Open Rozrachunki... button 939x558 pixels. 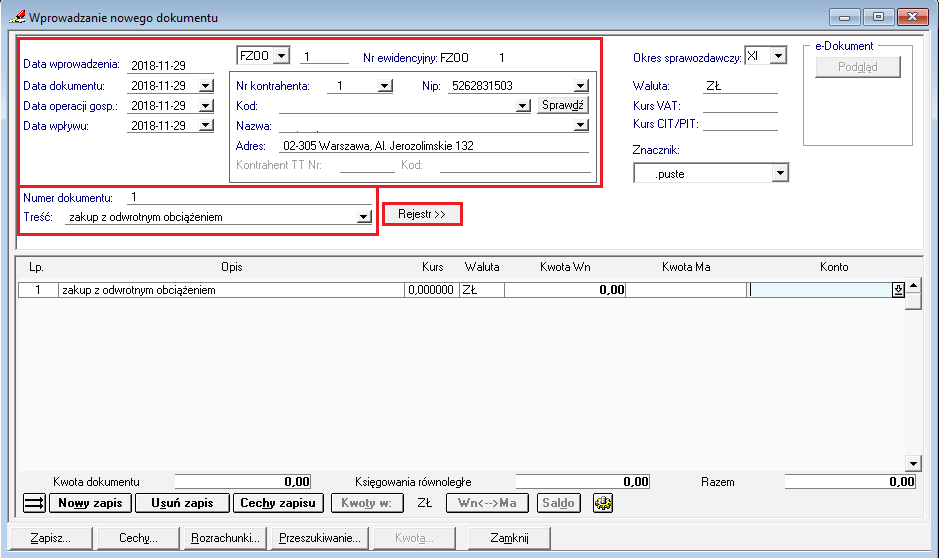[226, 538]
